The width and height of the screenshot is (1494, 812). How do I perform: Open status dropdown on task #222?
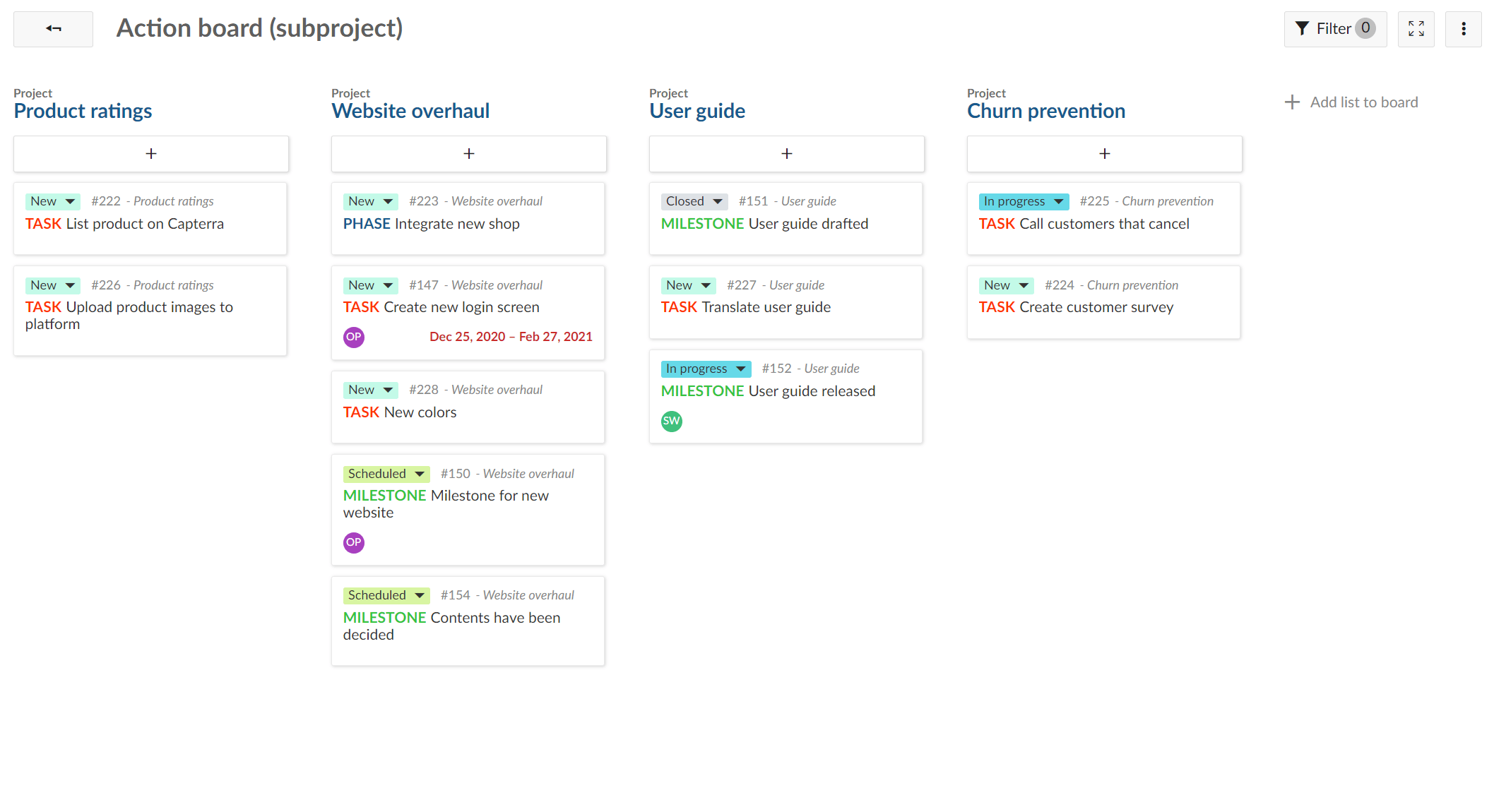point(52,201)
